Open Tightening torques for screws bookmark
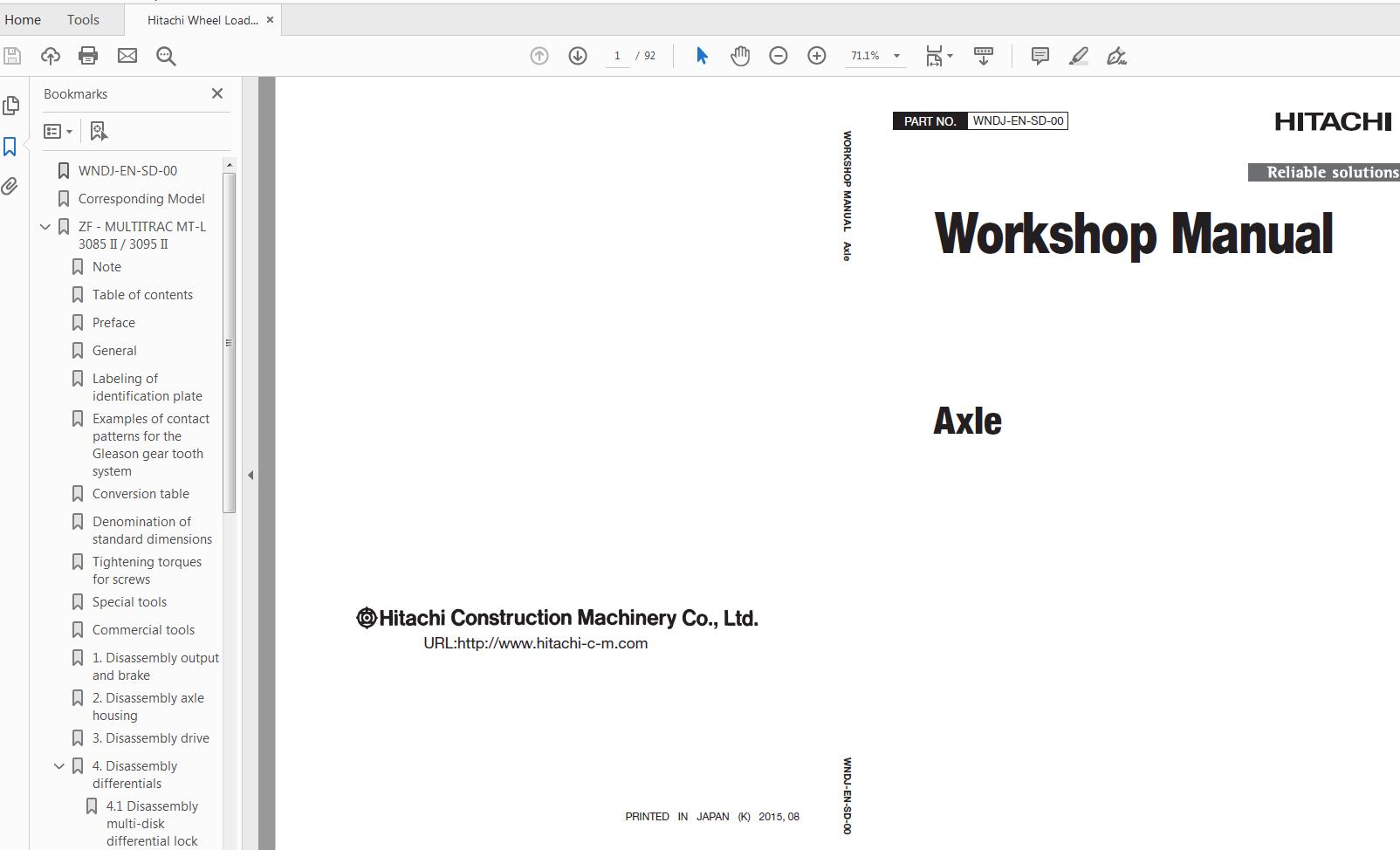 [147, 571]
